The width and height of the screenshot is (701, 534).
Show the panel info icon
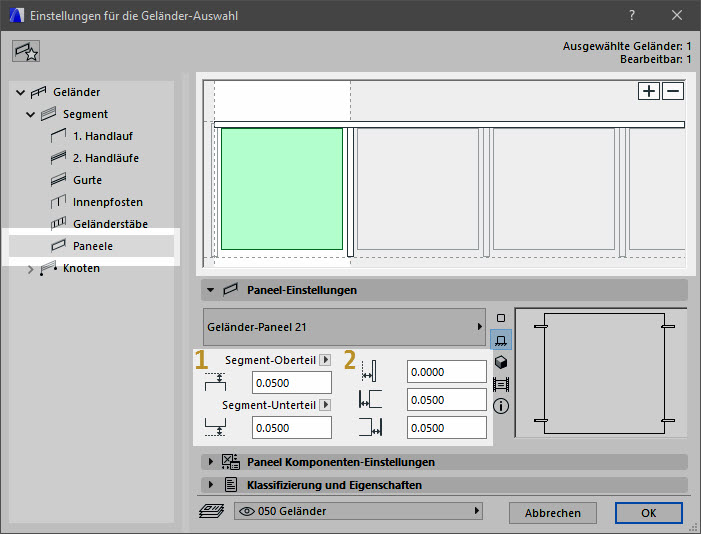pyautogui.click(x=501, y=406)
